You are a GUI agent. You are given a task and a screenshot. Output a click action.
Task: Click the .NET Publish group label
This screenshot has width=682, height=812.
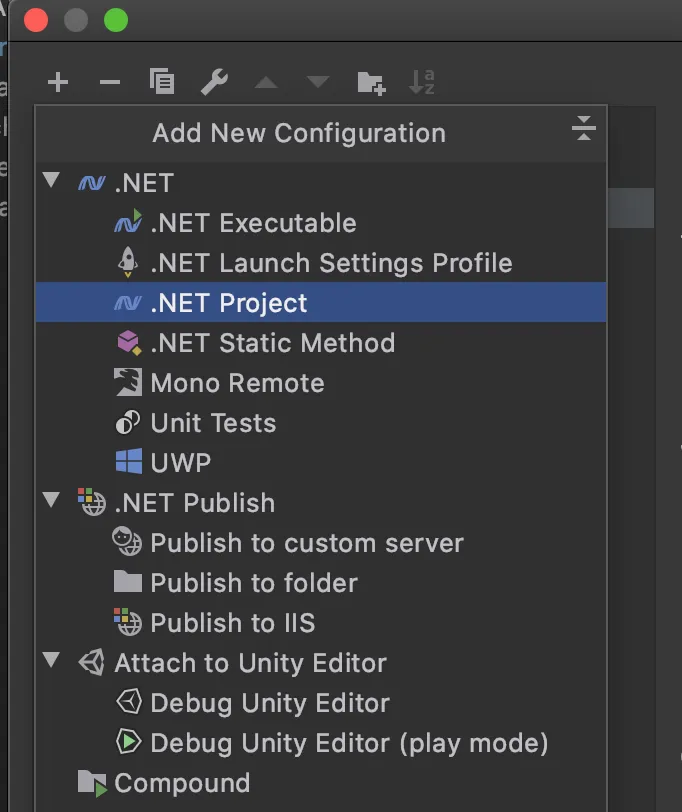[x=195, y=503]
